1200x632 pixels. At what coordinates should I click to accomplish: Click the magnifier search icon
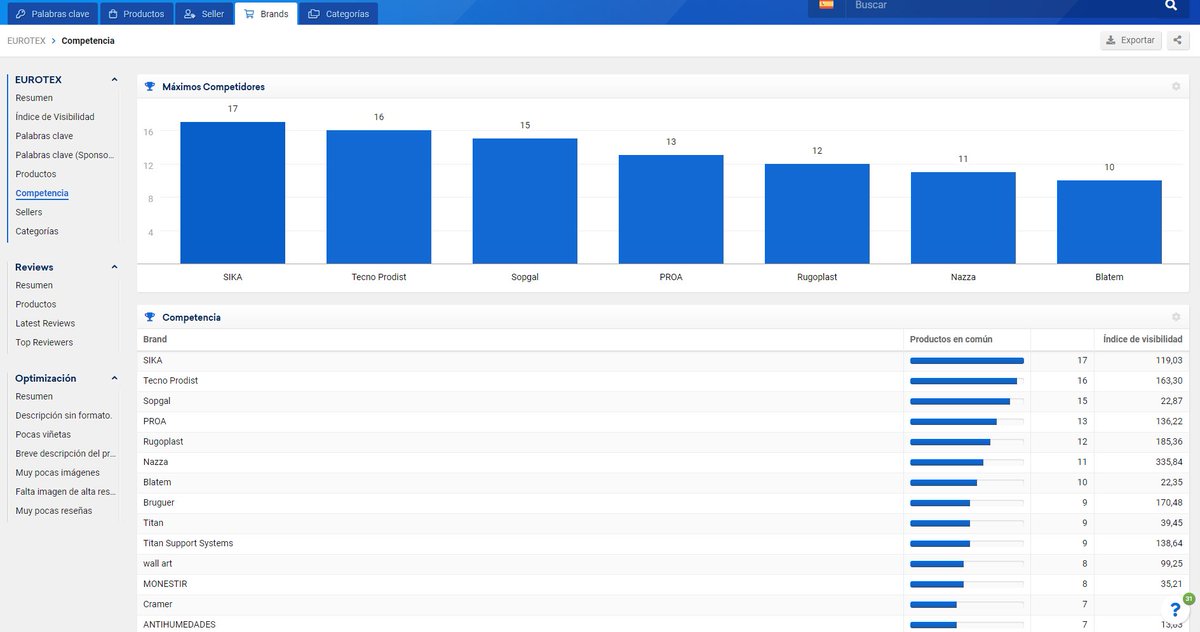(x=1171, y=6)
